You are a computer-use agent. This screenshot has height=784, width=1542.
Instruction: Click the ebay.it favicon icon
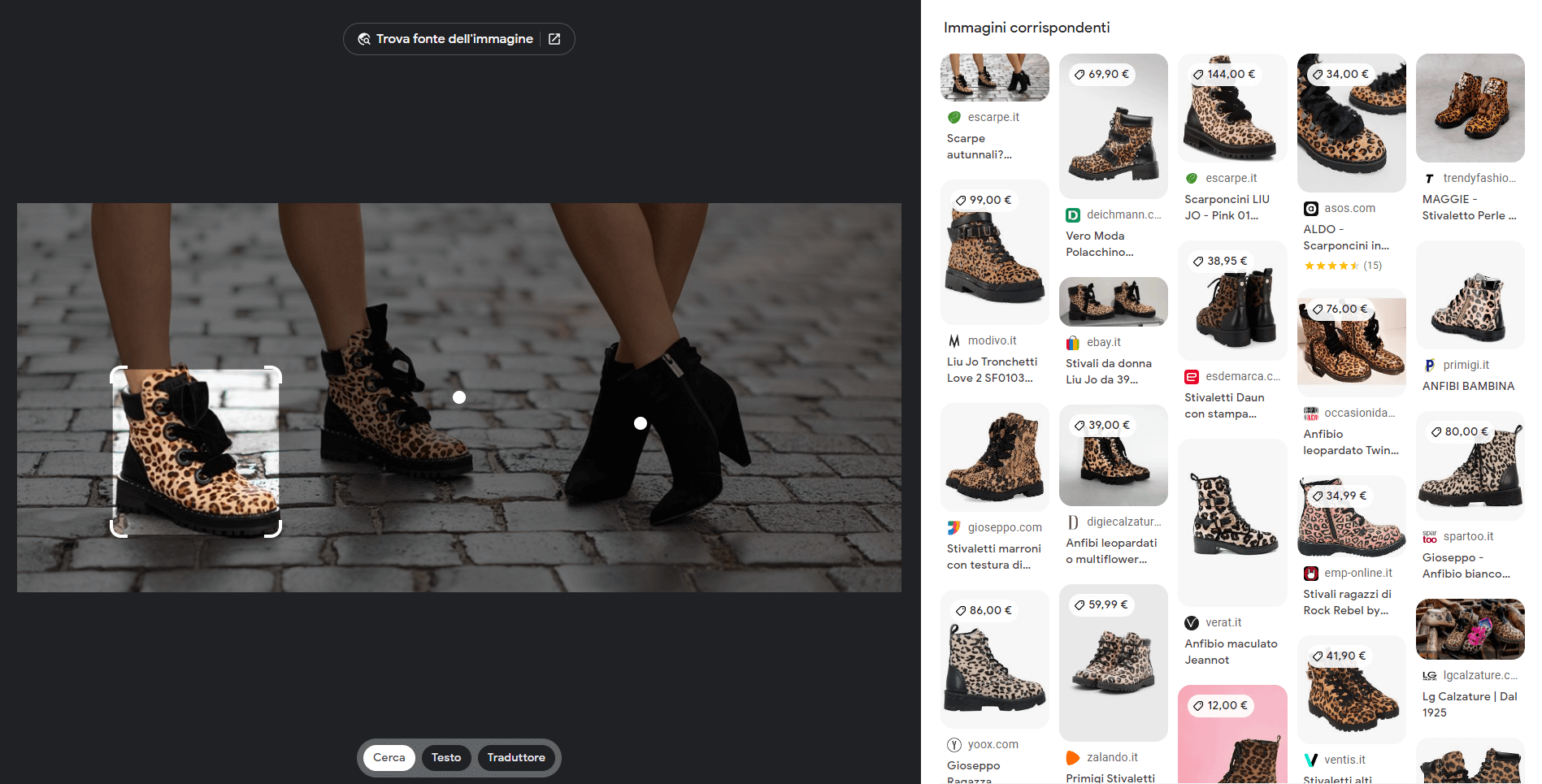coord(1073,343)
